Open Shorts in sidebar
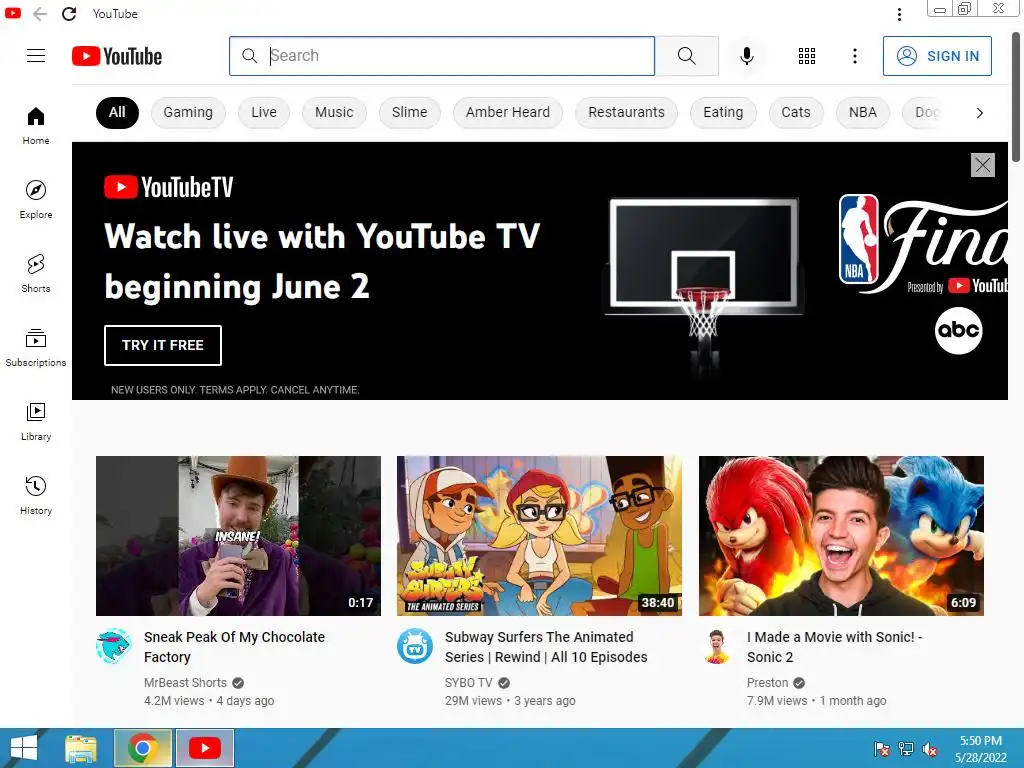The height and width of the screenshot is (768, 1024). (36, 273)
